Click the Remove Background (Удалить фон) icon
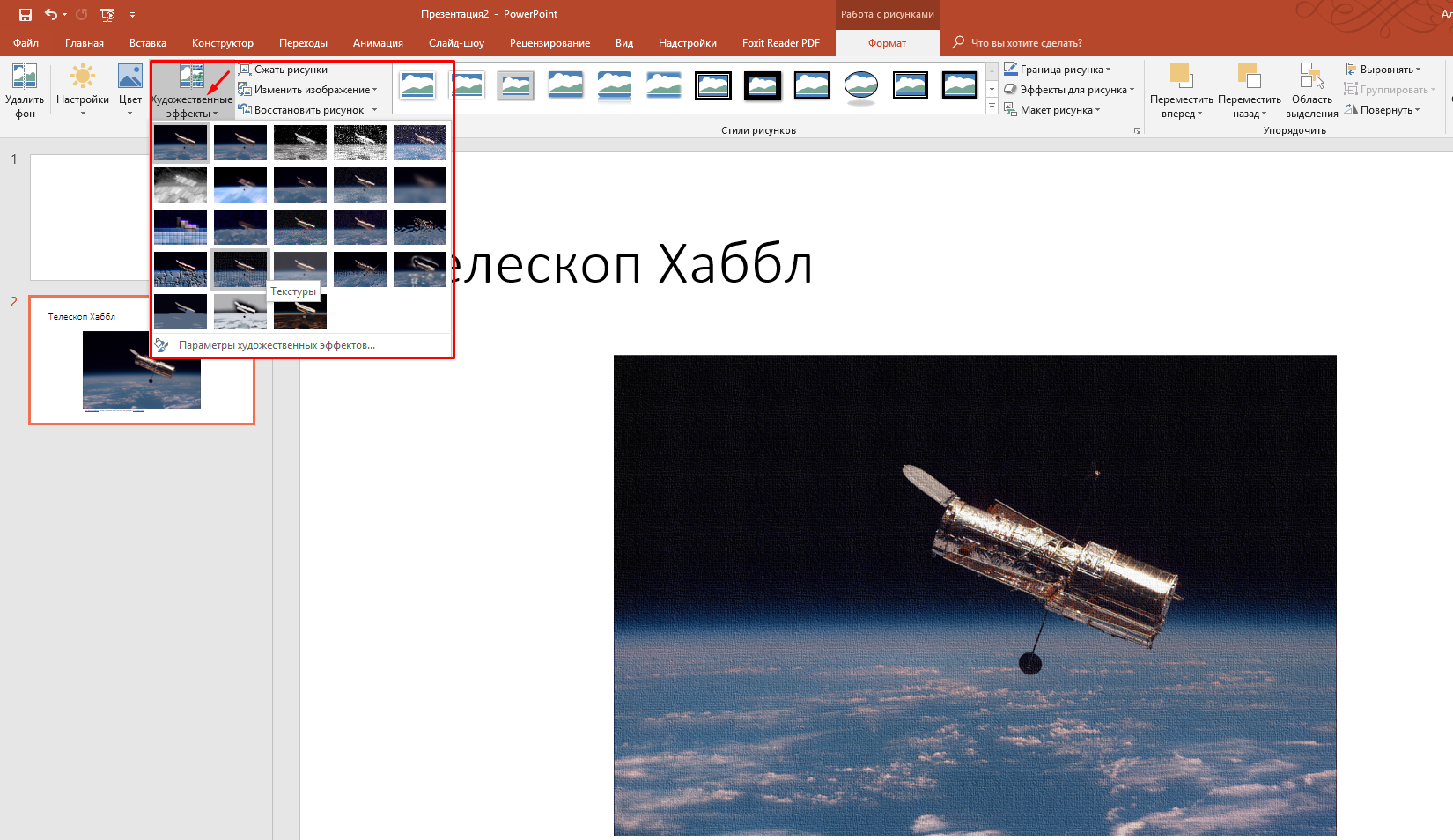 (25, 77)
